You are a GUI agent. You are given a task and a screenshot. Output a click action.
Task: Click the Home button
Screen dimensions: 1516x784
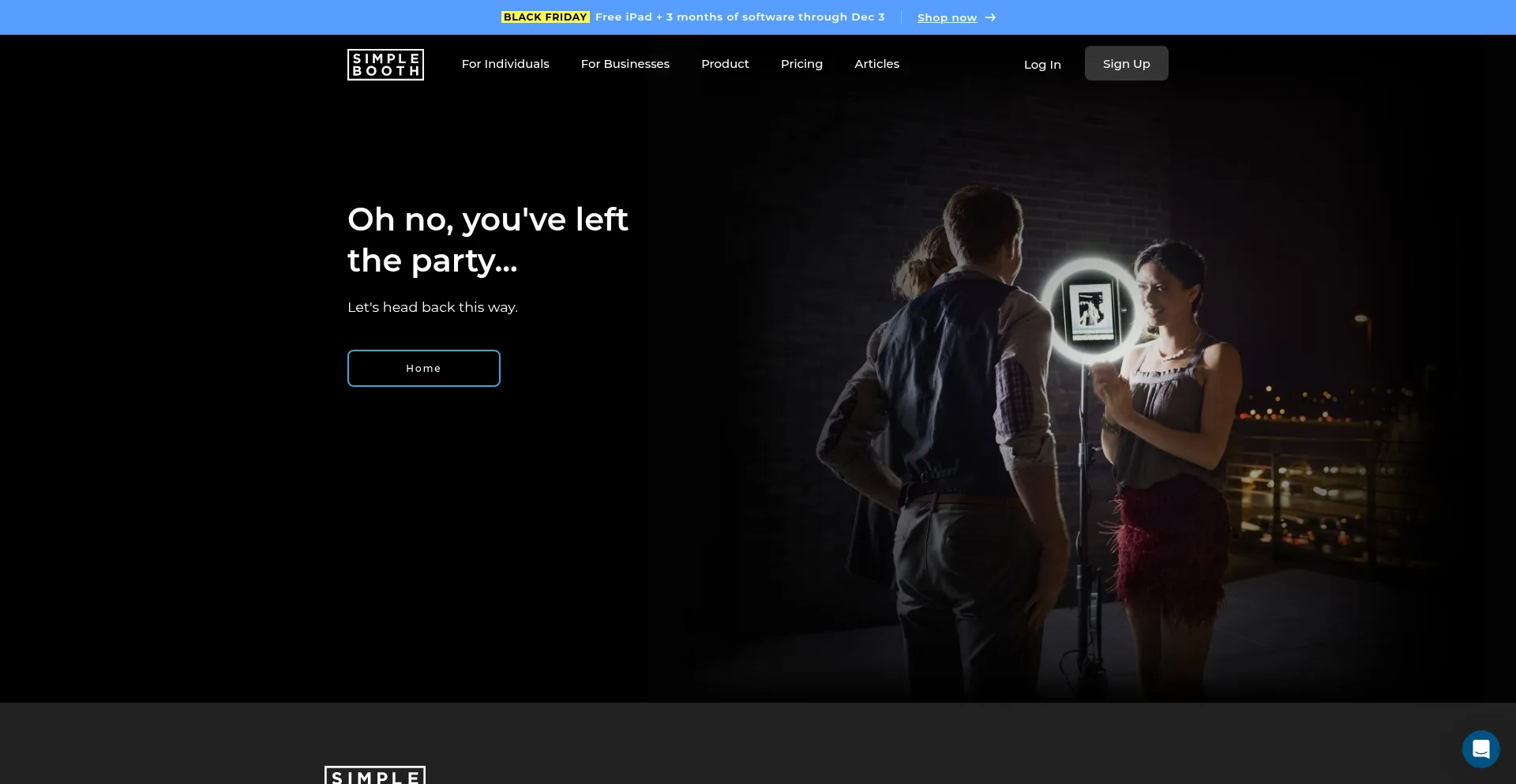coord(424,369)
